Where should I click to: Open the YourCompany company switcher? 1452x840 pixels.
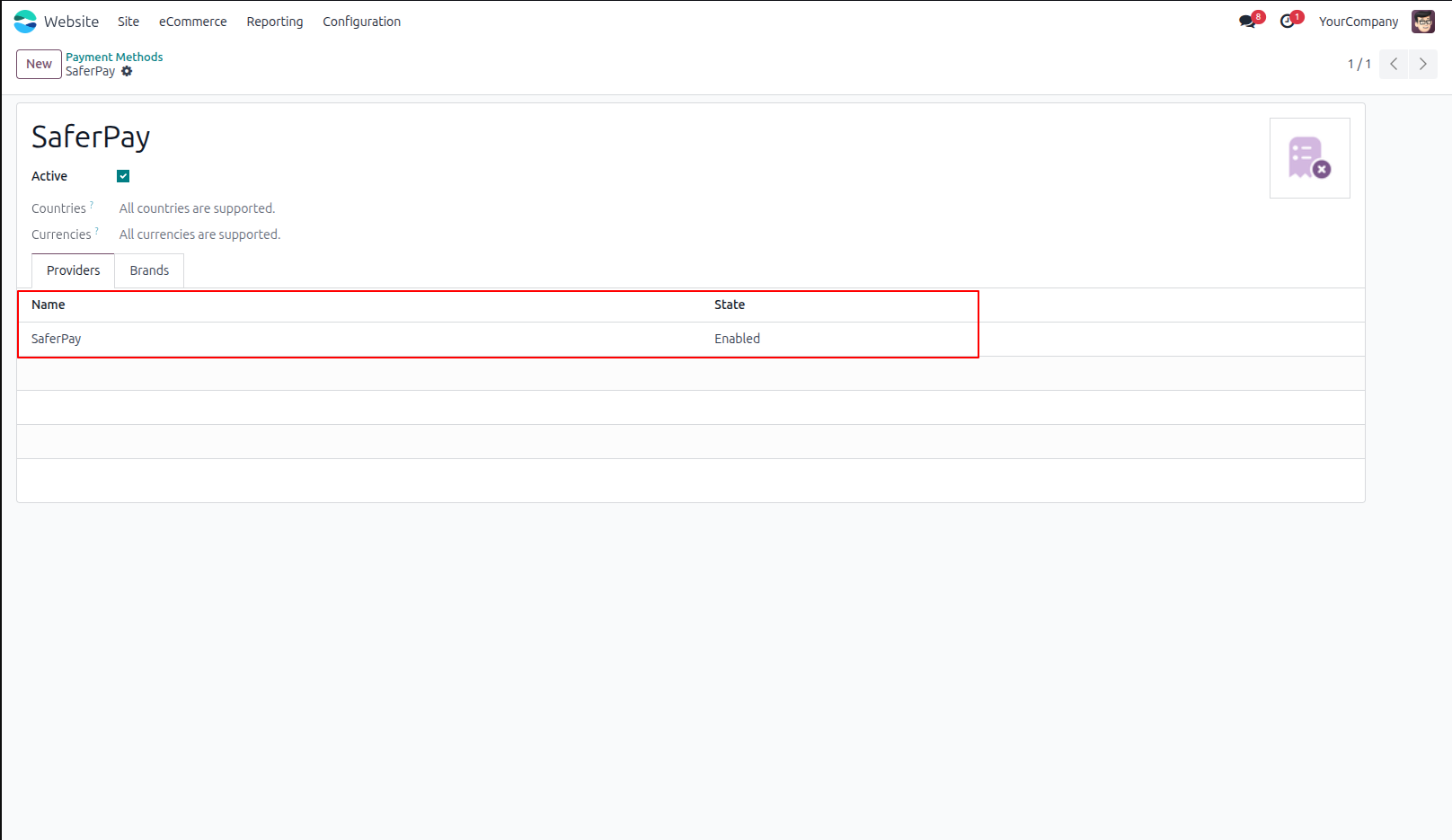(x=1359, y=22)
